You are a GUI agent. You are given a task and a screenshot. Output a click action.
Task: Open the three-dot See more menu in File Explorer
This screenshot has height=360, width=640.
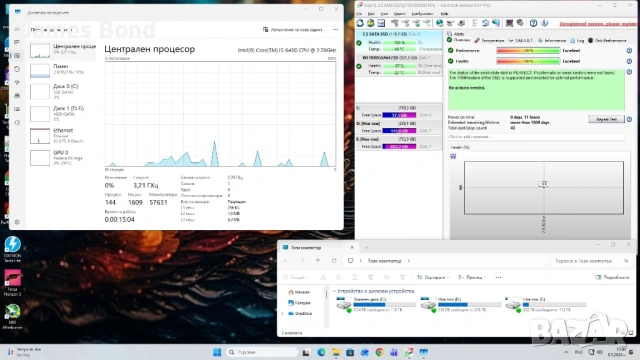tap(498, 278)
